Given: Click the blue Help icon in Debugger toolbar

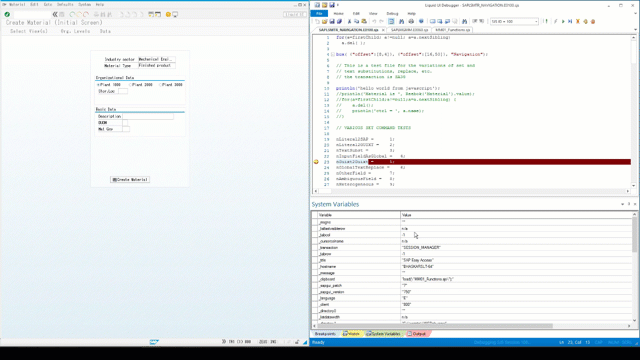Looking at the screenshot, I should click(x=421, y=21).
